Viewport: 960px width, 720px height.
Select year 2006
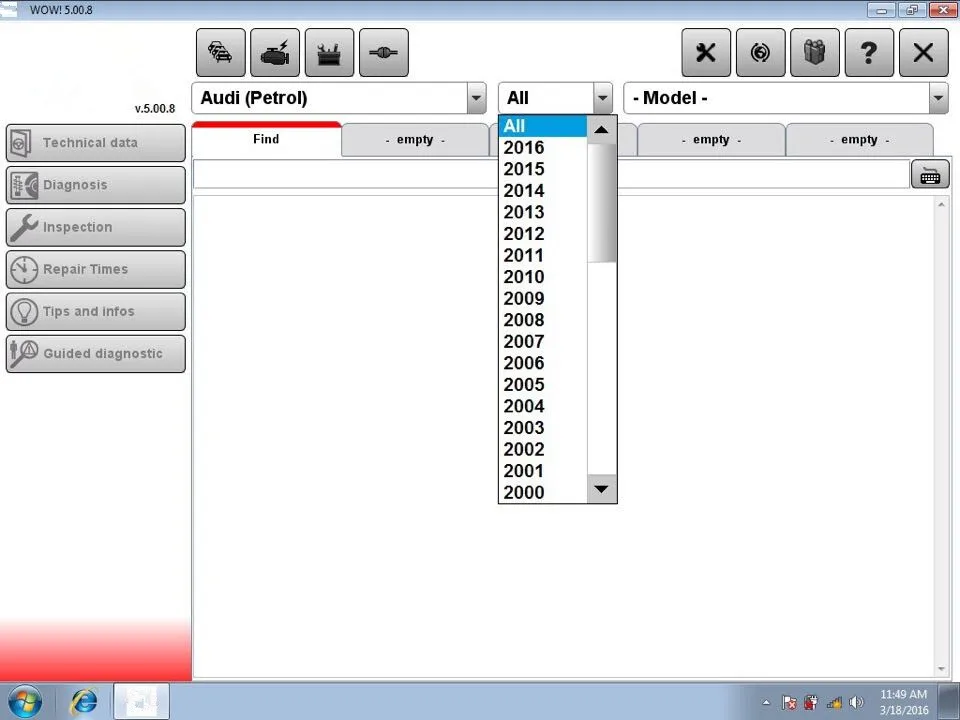542,363
